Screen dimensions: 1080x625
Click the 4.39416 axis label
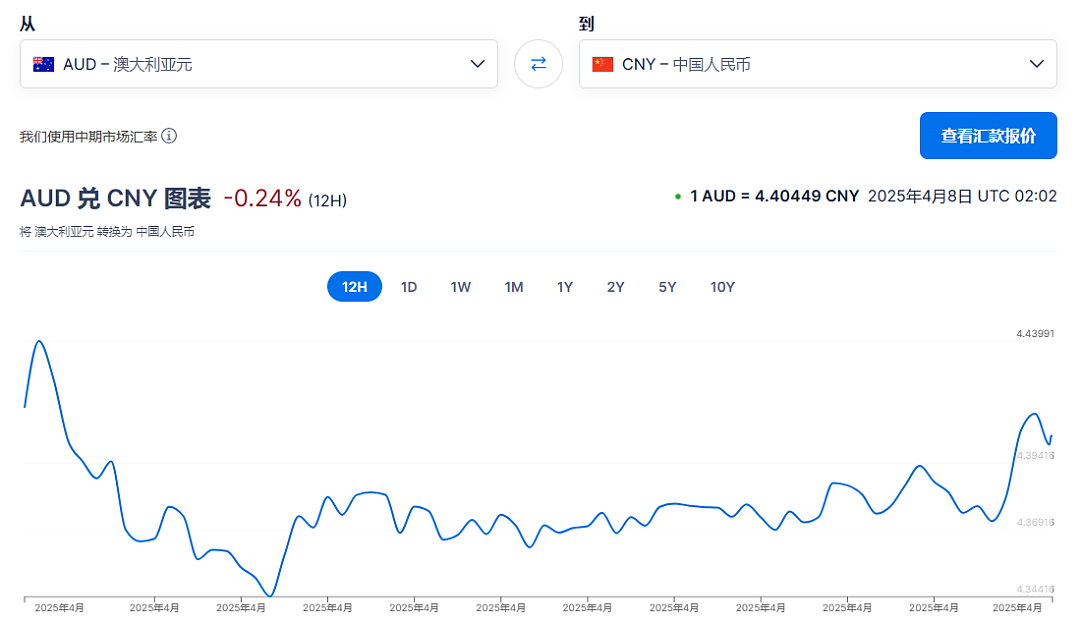click(x=1035, y=455)
